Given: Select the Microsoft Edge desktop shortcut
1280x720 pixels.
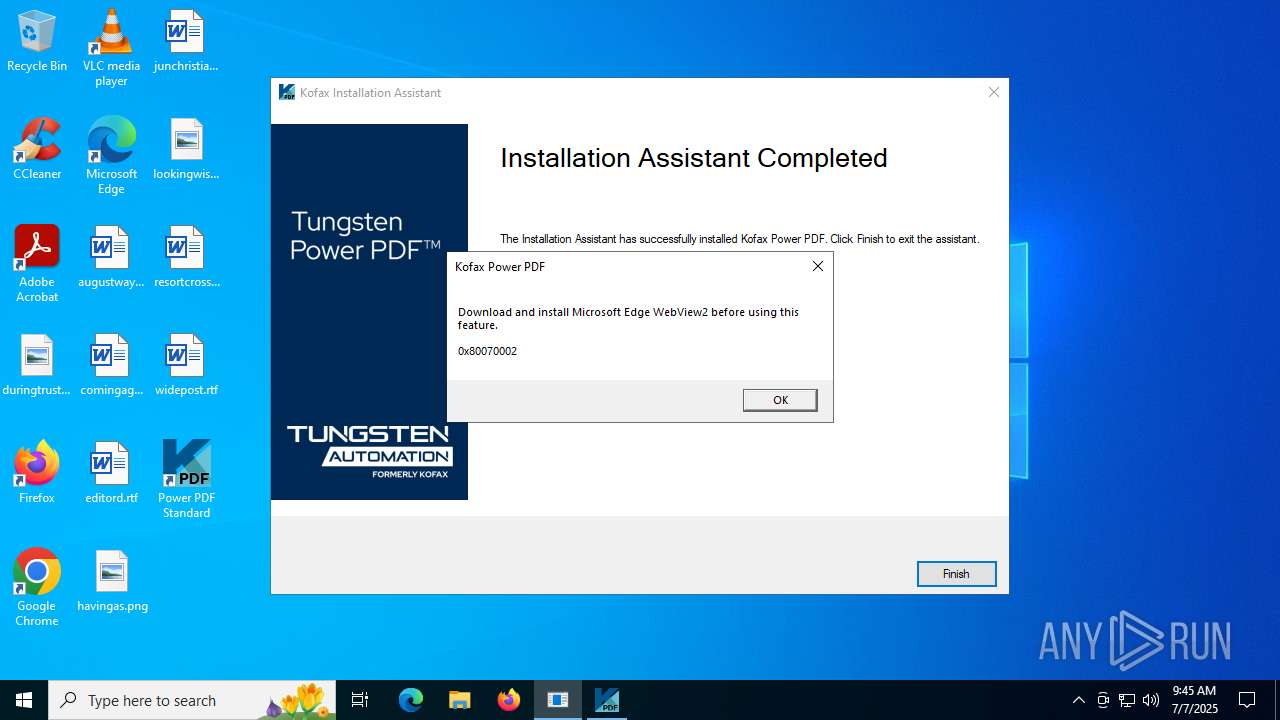Looking at the screenshot, I should pyautogui.click(x=111, y=156).
